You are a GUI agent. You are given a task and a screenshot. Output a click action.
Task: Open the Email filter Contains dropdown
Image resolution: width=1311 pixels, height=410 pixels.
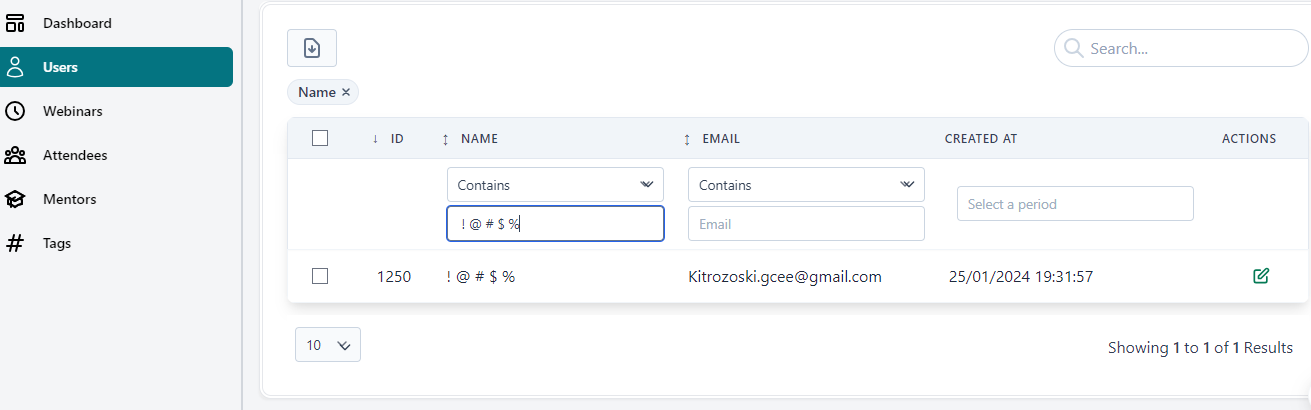coord(806,185)
